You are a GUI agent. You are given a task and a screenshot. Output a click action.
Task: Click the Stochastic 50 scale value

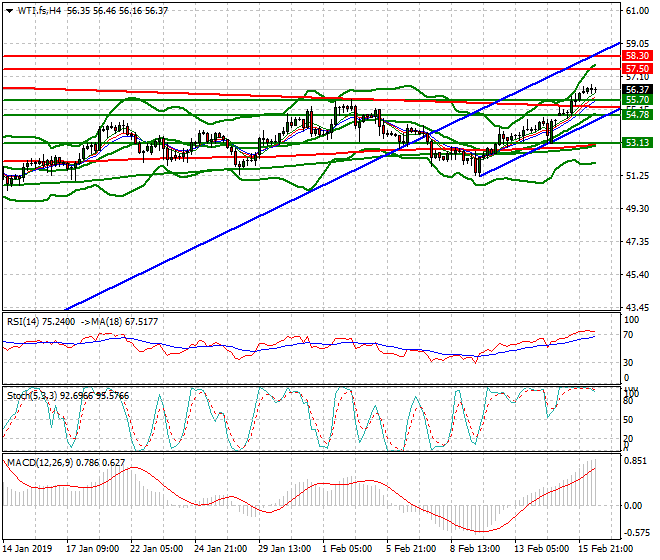[628, 420]
